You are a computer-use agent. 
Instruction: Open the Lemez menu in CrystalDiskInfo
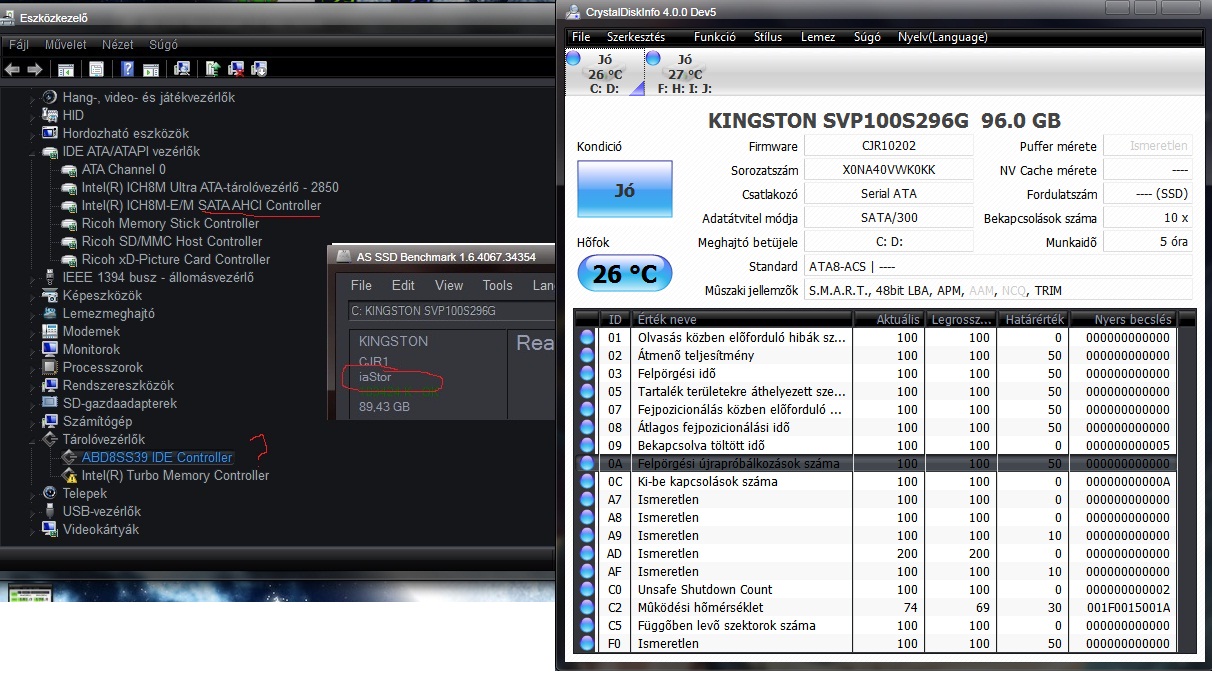[x=818, y=37]
